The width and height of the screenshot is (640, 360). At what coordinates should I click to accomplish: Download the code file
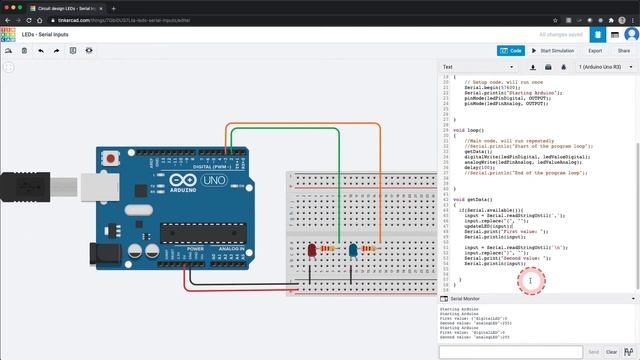tap(533, 67)
